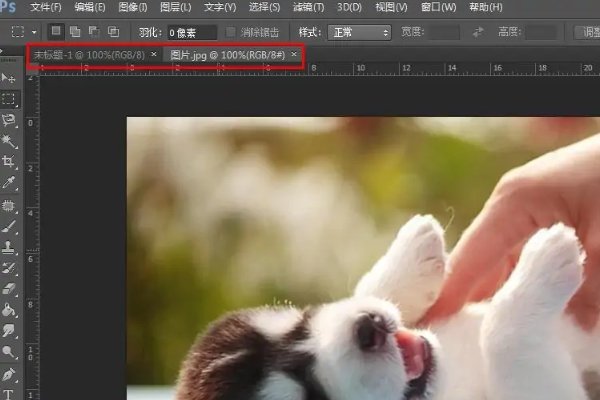Select the Magic Wand tool

click(x=8, y=141)
